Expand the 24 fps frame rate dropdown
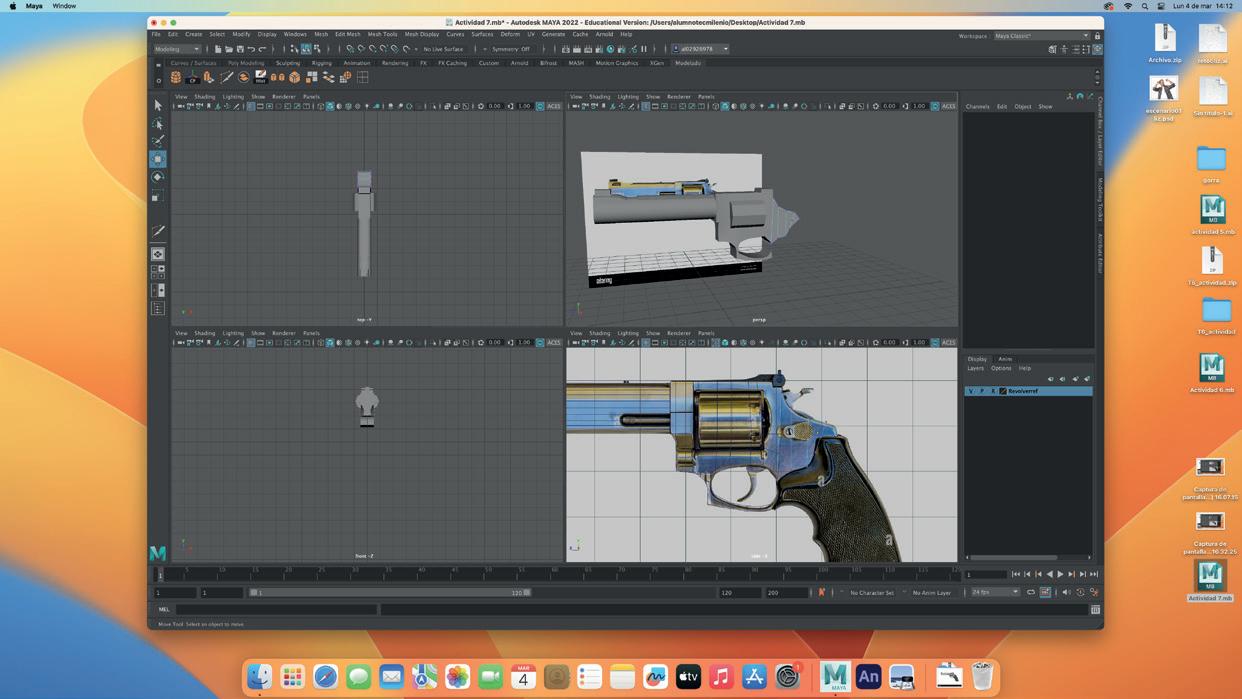Image resolution: width=1242 pixels, height=699 pixels. pos(995,592)
